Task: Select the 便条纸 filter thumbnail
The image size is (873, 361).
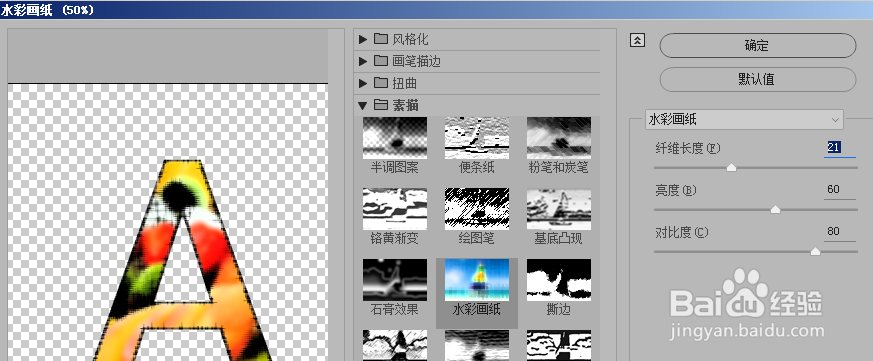Action: [x=477, y=138]
